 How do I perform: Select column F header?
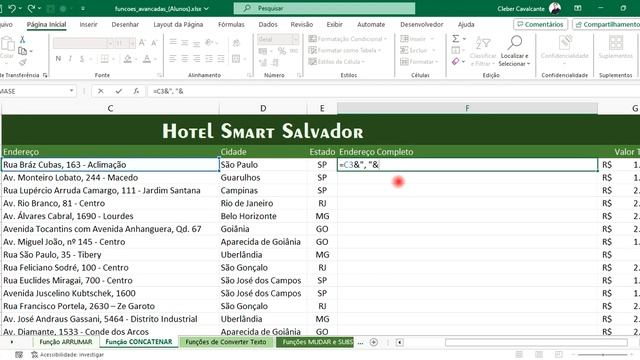click(x=467, y=108)
